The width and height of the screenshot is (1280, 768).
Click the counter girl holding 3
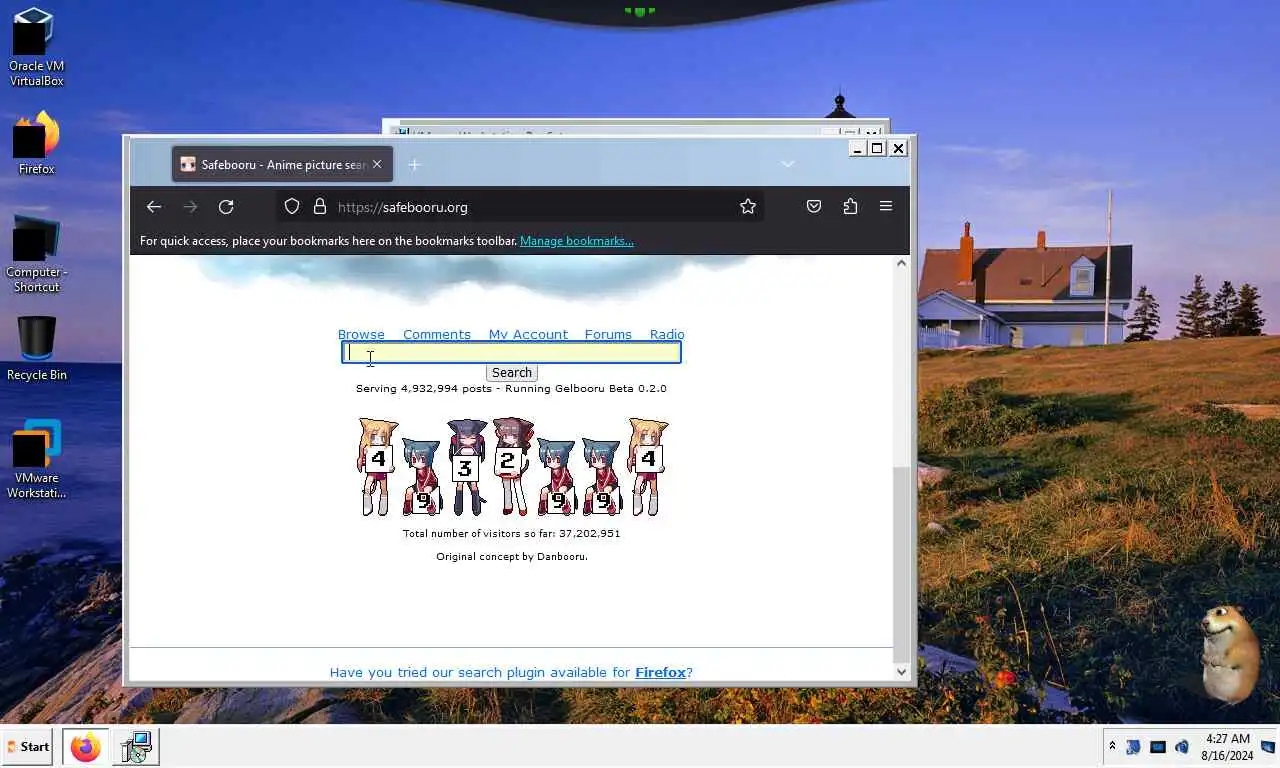(465, 467)
